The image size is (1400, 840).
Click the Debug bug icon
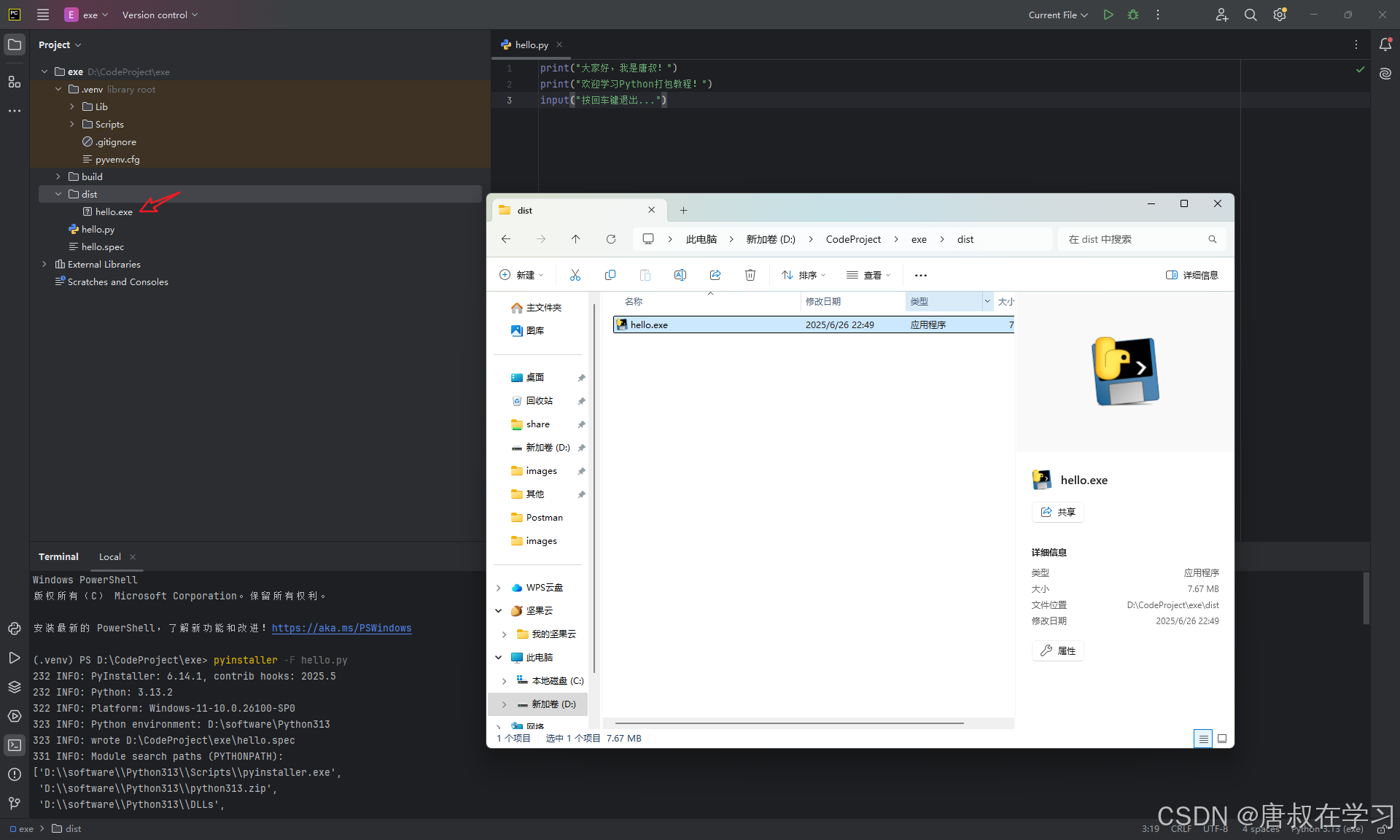click(1133, 15)
